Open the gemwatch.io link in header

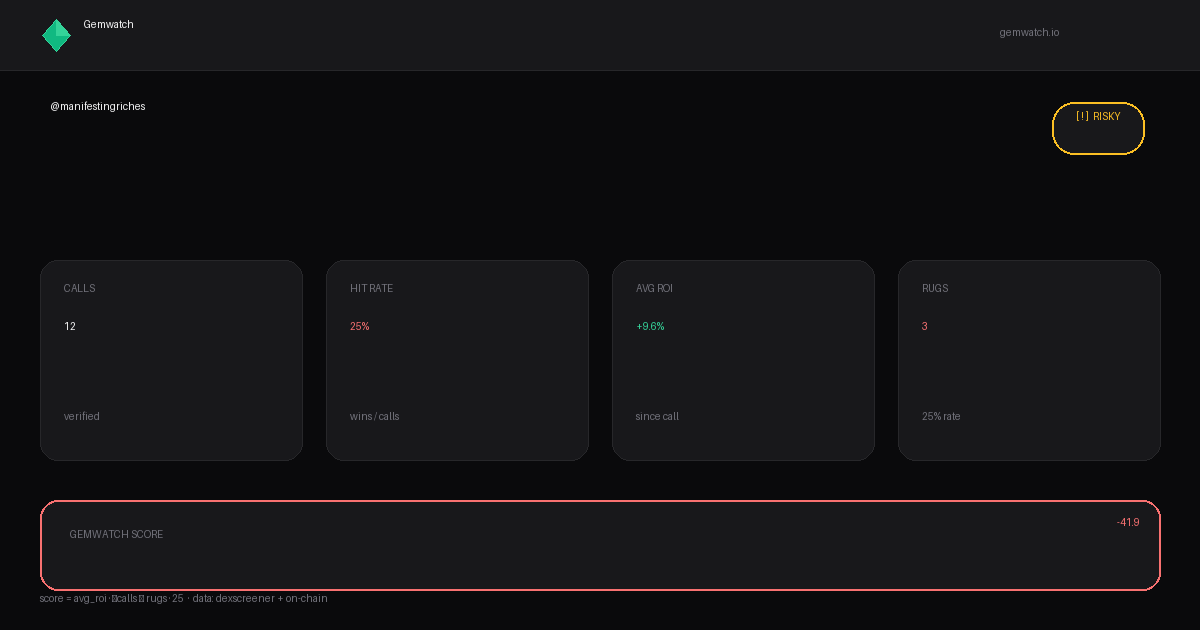1029,32
